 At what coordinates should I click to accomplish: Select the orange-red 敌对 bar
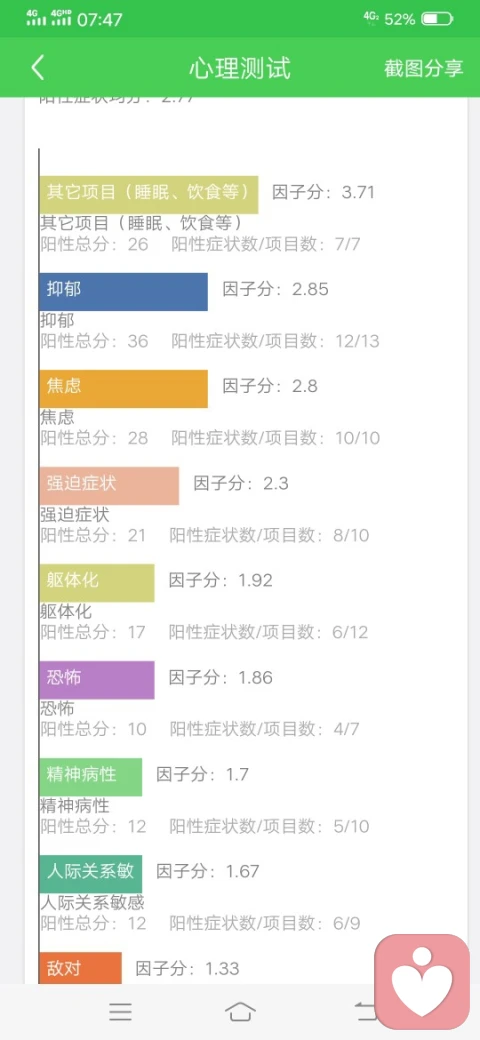[80, 968]
